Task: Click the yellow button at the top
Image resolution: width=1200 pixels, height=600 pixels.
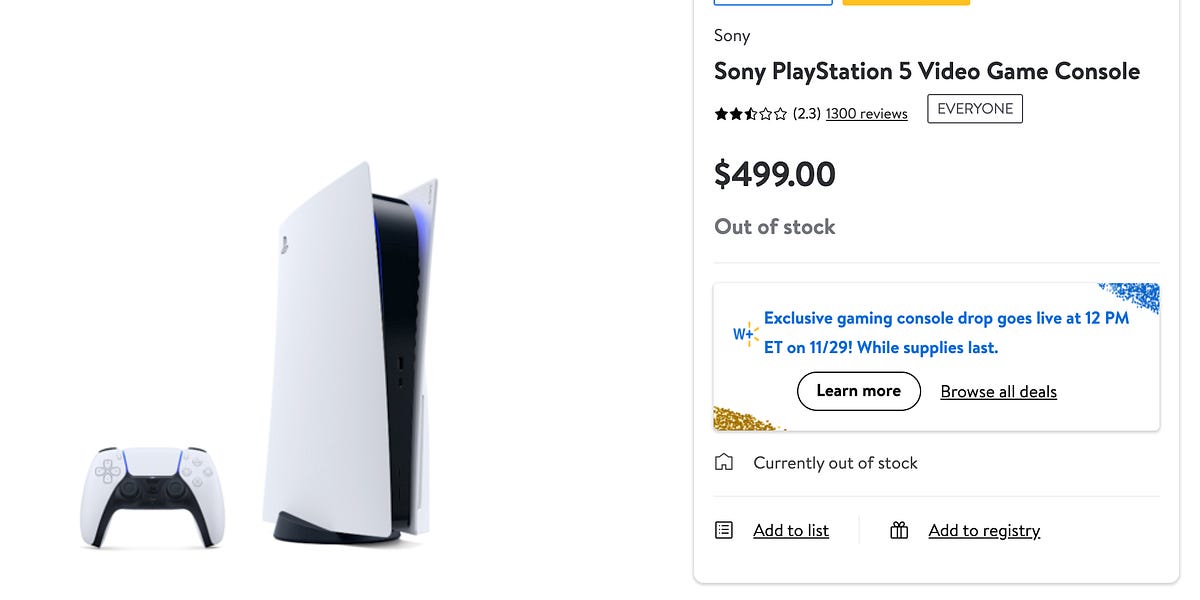Action: (905, 2)
